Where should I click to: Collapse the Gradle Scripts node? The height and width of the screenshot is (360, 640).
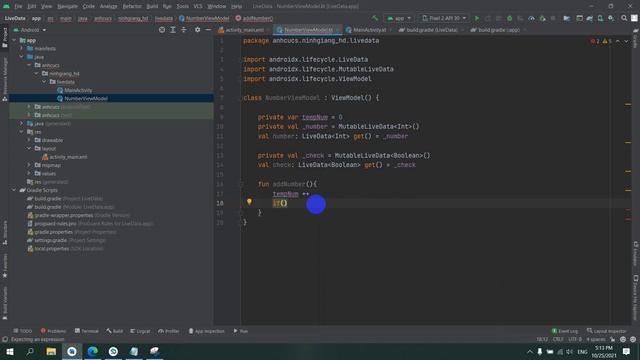tap(14, 190)
